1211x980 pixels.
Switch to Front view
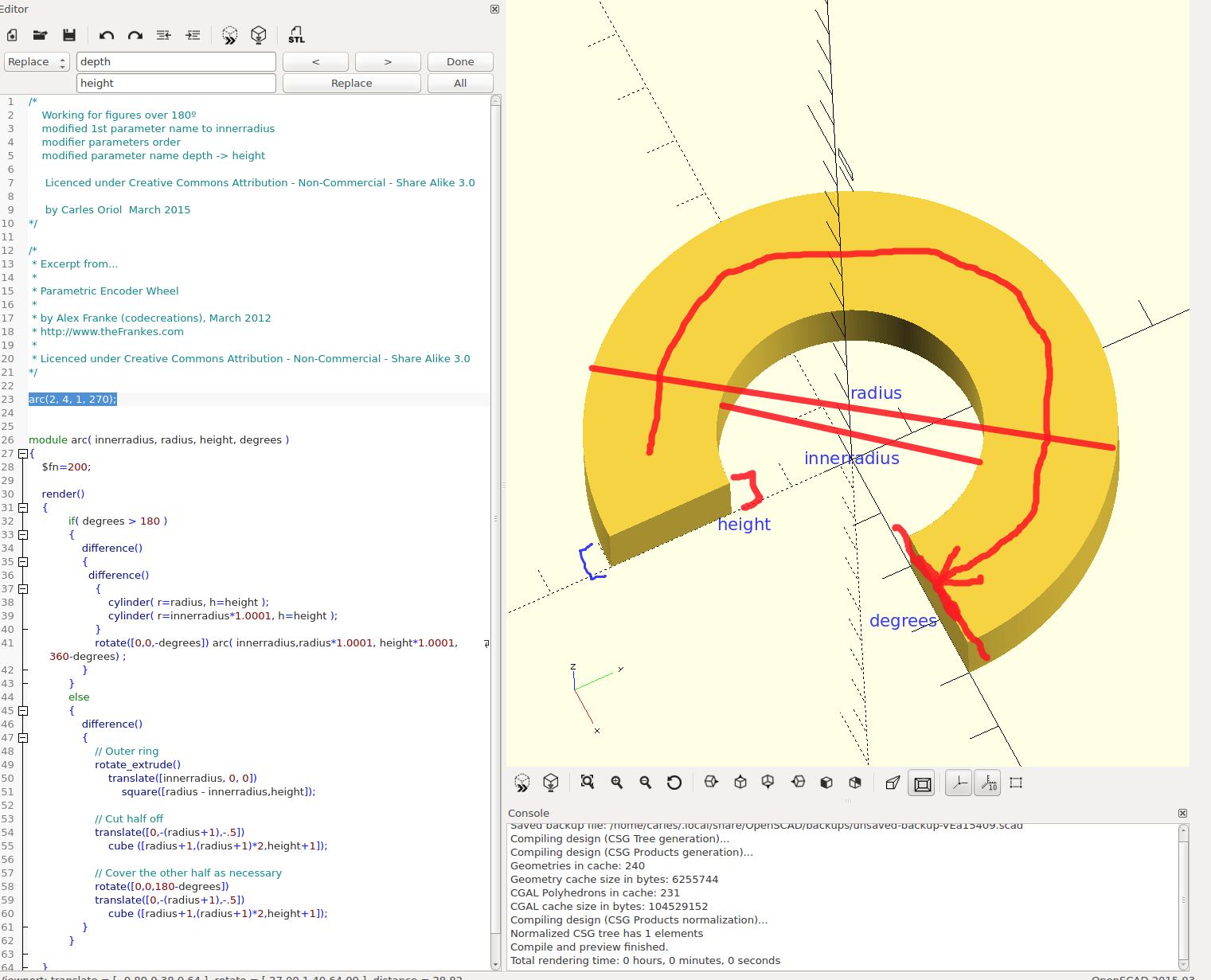(x=826, y=783)
